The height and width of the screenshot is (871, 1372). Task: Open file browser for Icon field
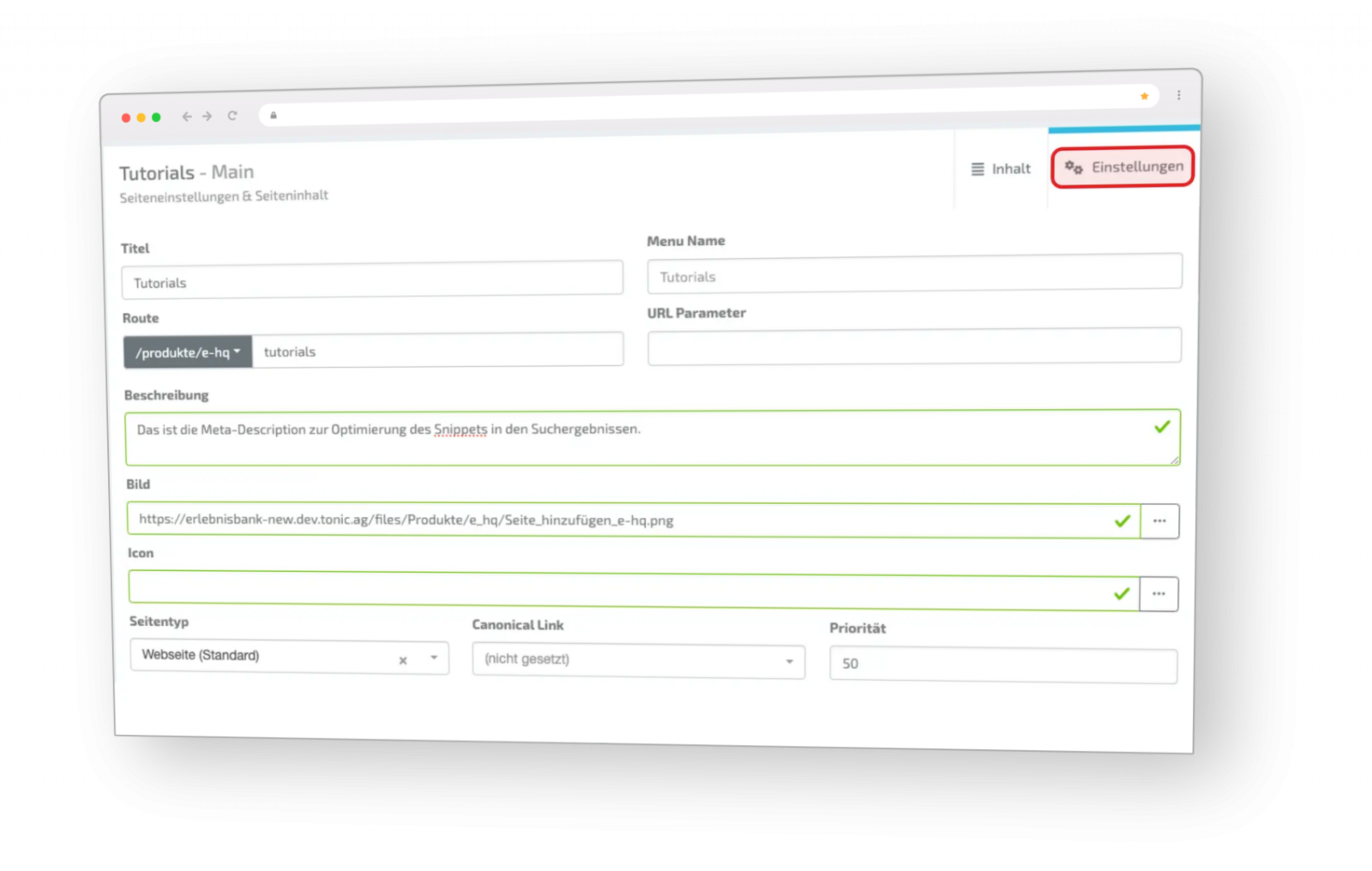[1158, 593]
